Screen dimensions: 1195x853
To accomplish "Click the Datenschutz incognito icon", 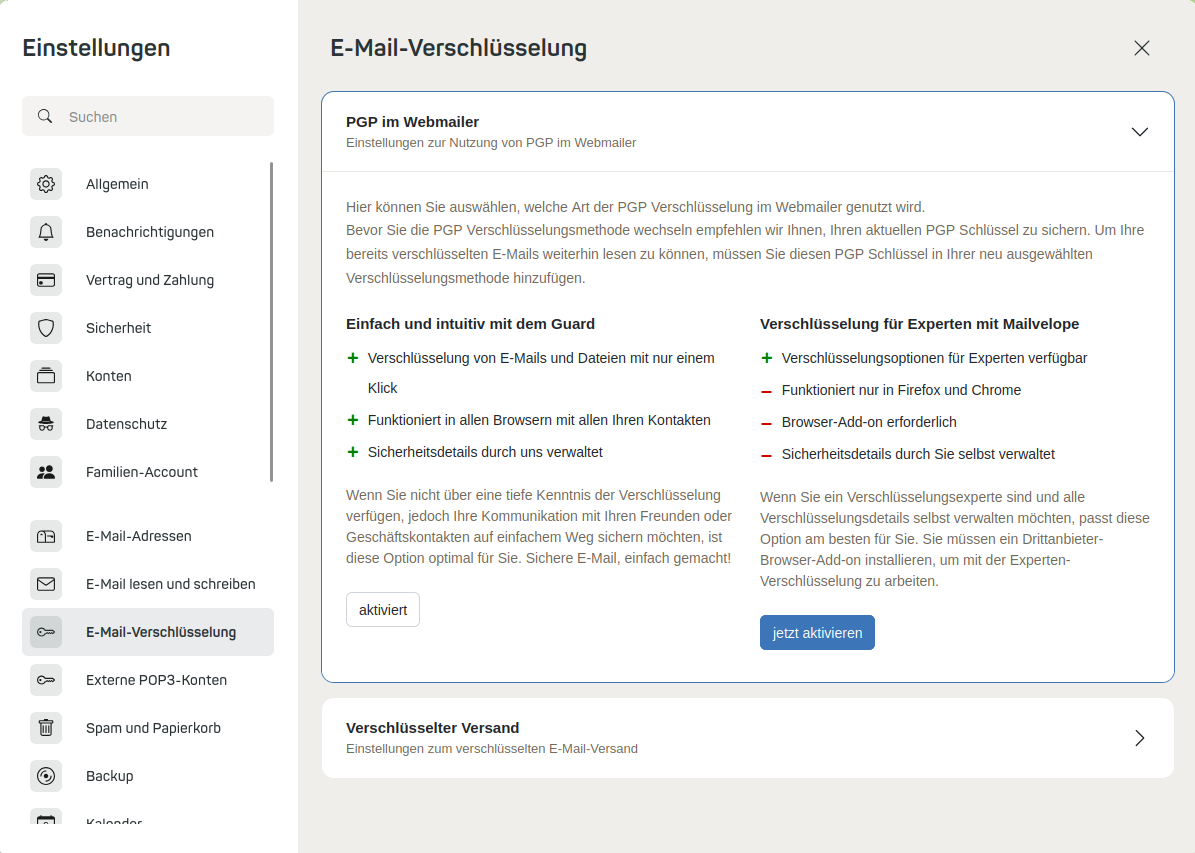I will click(46, 424).
